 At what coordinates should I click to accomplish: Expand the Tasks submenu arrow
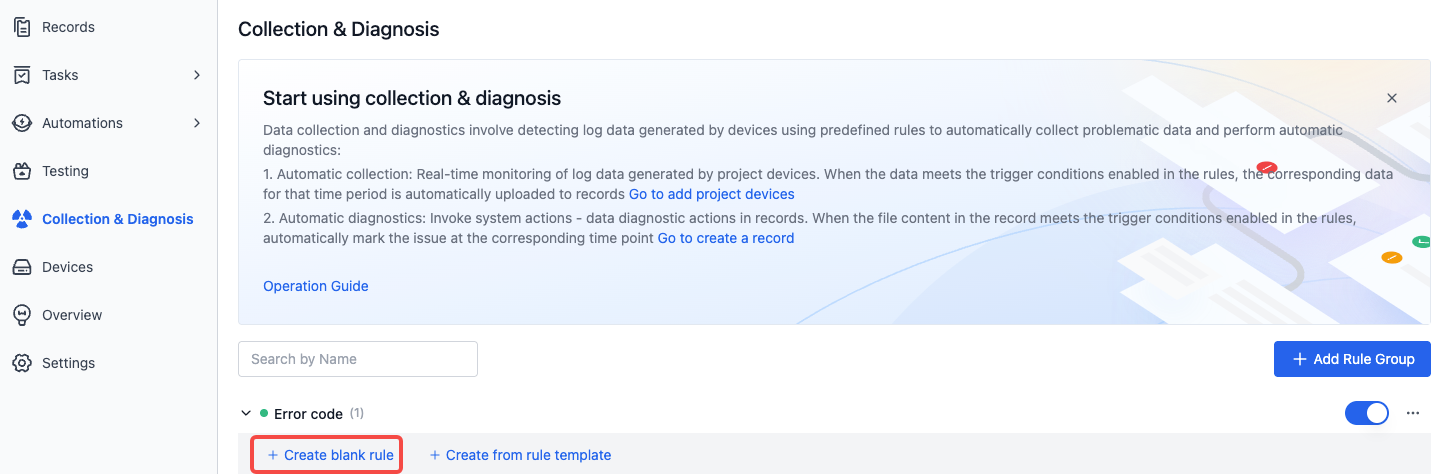(x=197, y=75)
